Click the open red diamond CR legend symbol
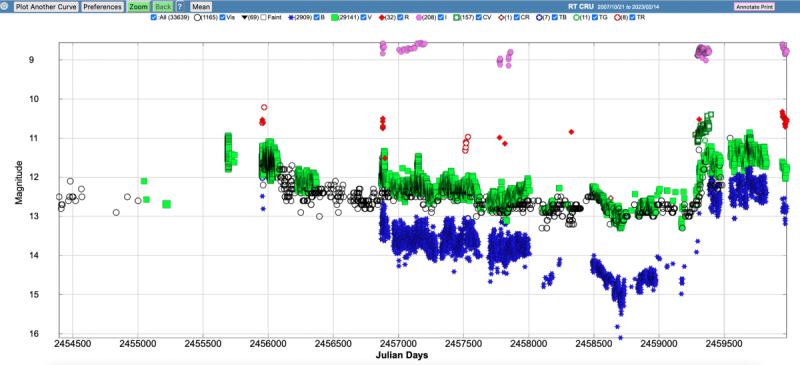 point(502,17)
